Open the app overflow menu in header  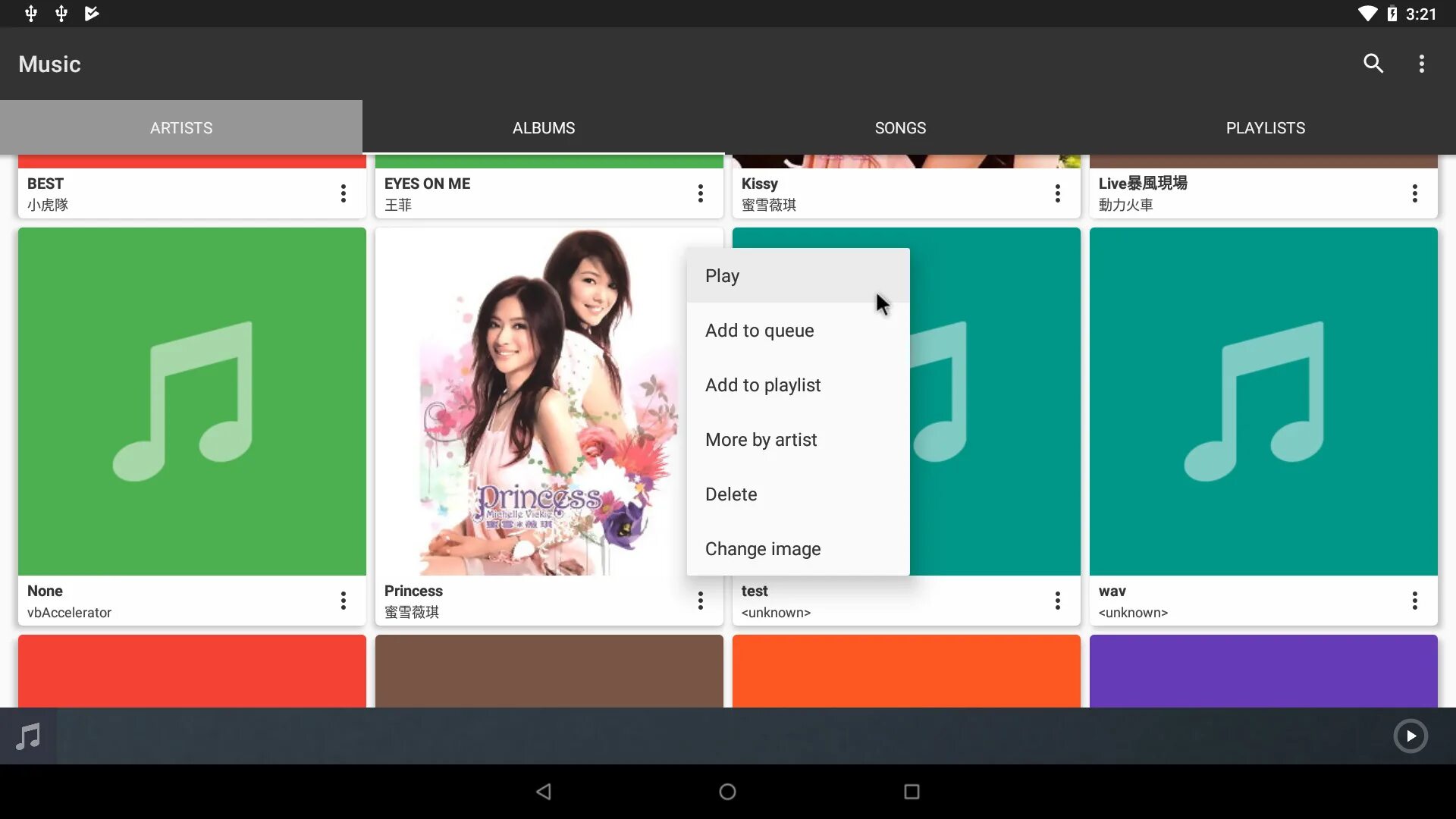[1422, 64]
